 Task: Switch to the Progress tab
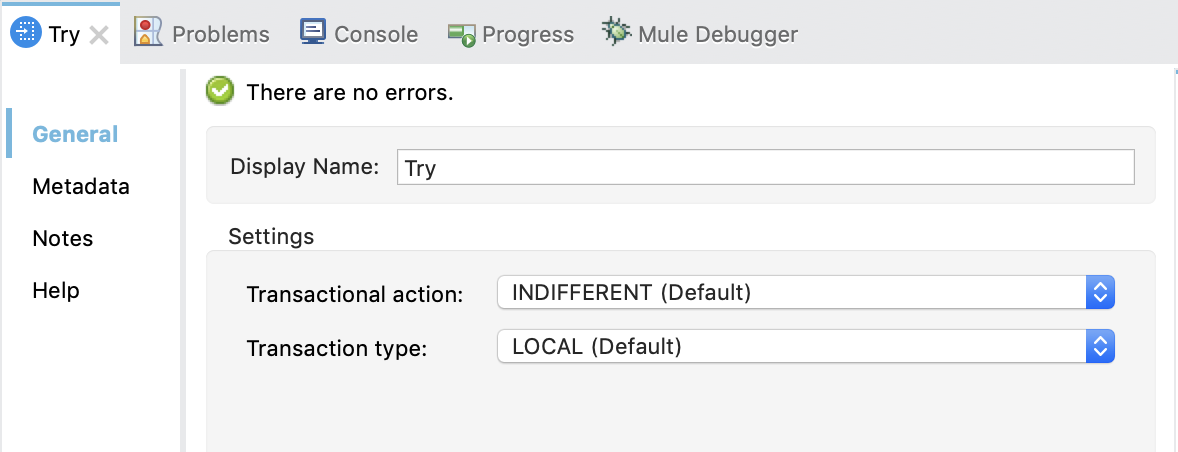[527, 34]
